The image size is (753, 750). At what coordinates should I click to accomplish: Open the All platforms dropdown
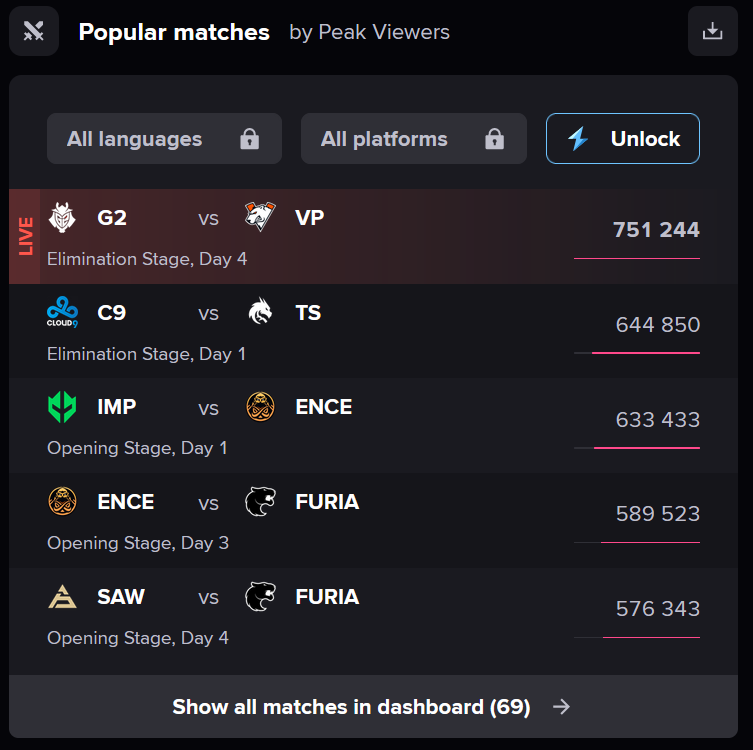point(413,139)
